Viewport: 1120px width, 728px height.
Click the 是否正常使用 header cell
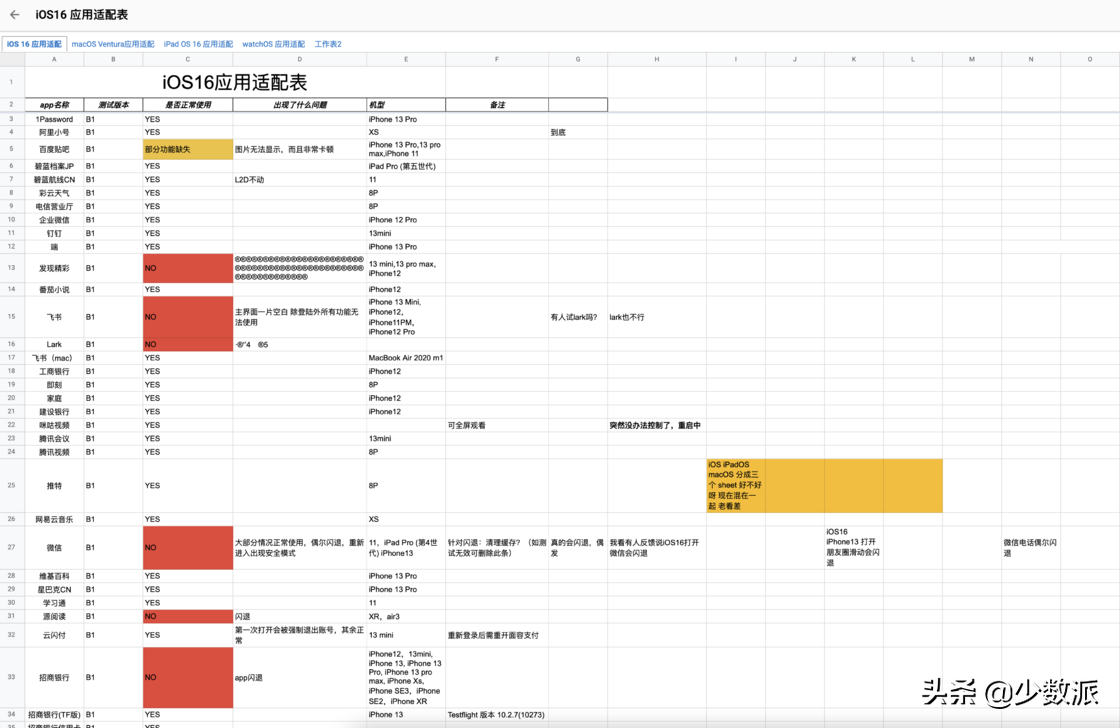click(x=188, y=105)
